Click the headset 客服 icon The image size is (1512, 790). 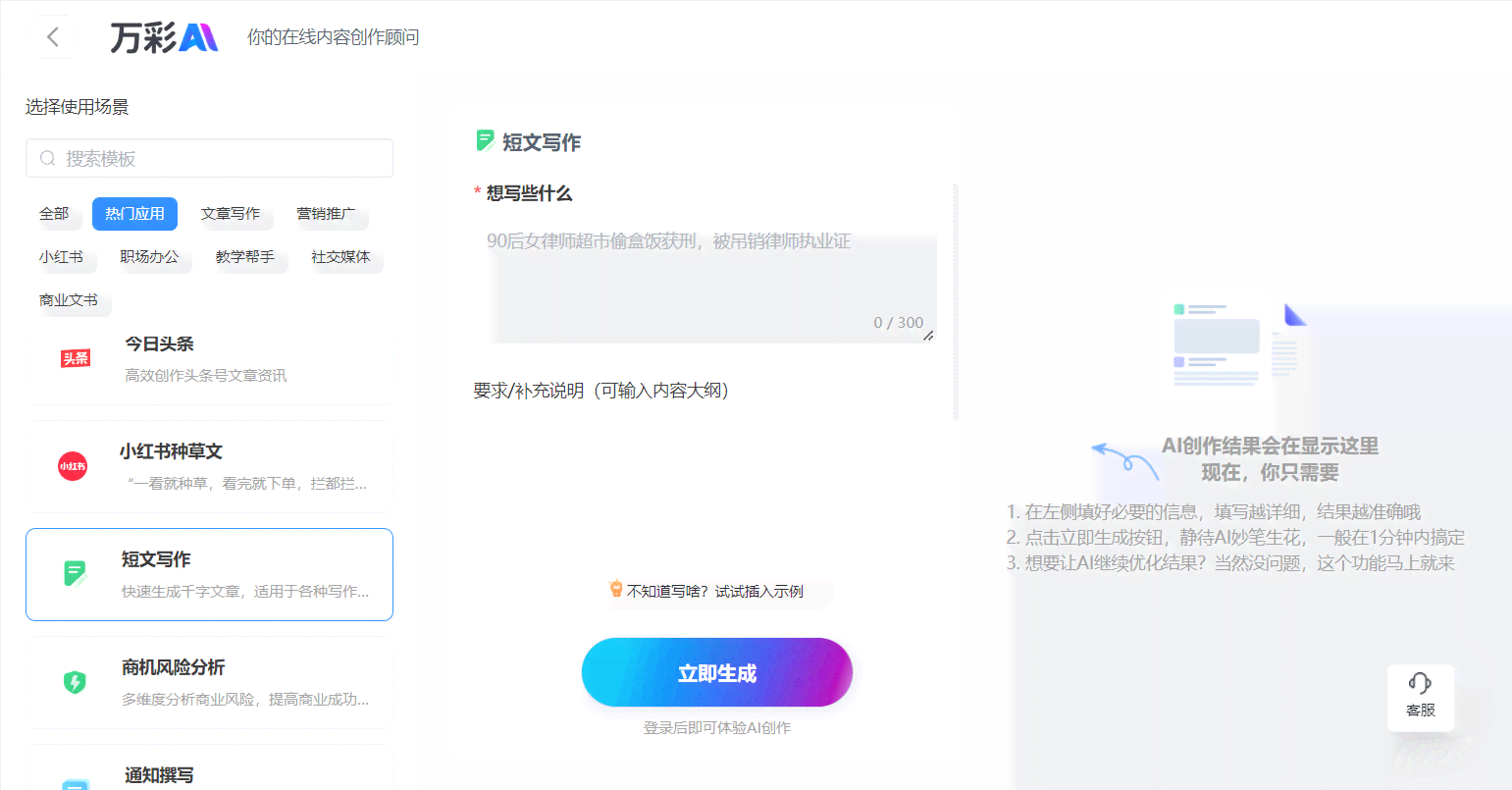click(1420, 683)
